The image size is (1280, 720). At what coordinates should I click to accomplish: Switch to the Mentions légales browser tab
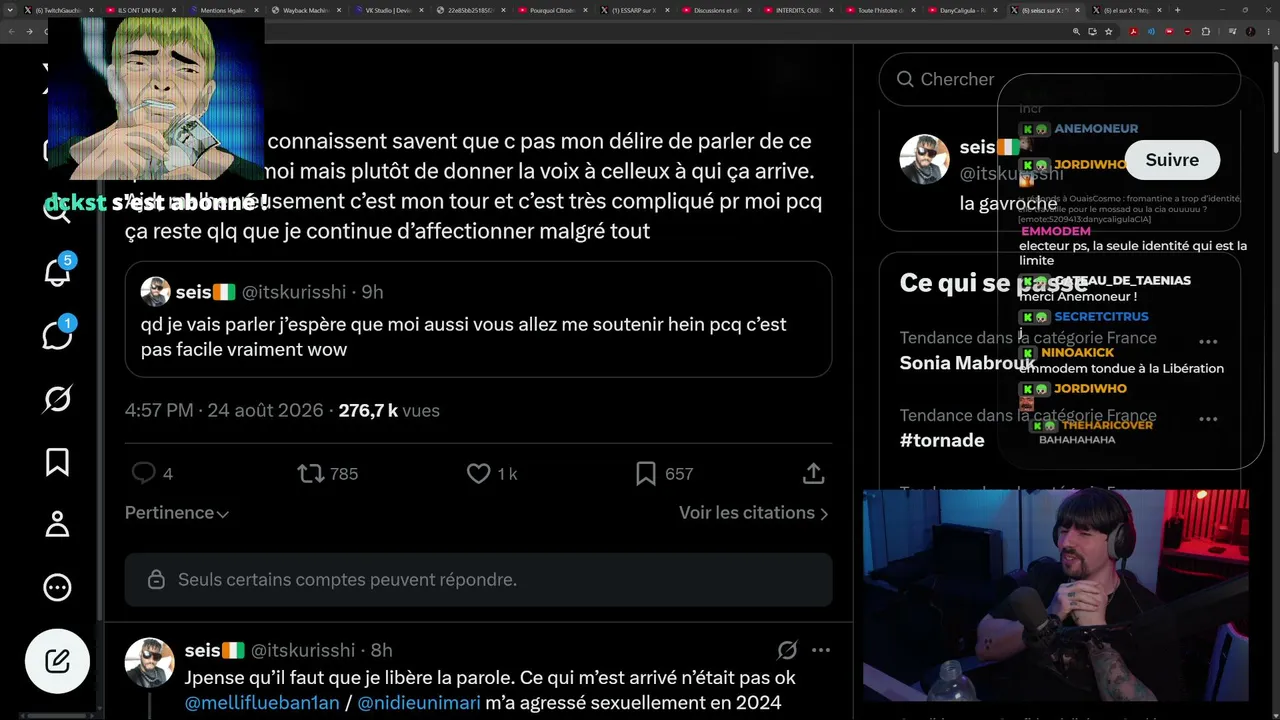[224, 10]
